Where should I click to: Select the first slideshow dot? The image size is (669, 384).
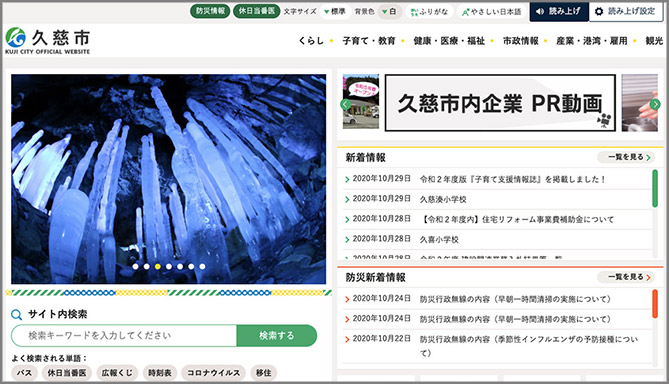coord(135,266)
